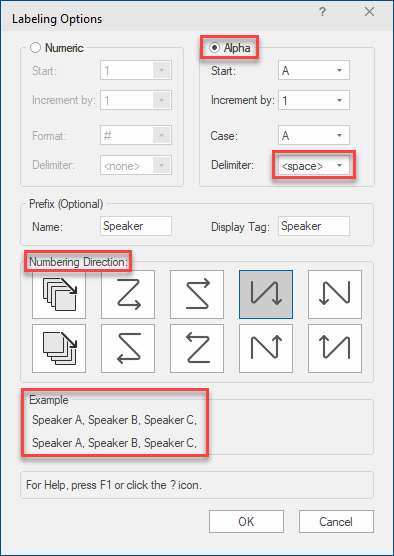Pick N-pattern direction with up arrow on right

266,348
